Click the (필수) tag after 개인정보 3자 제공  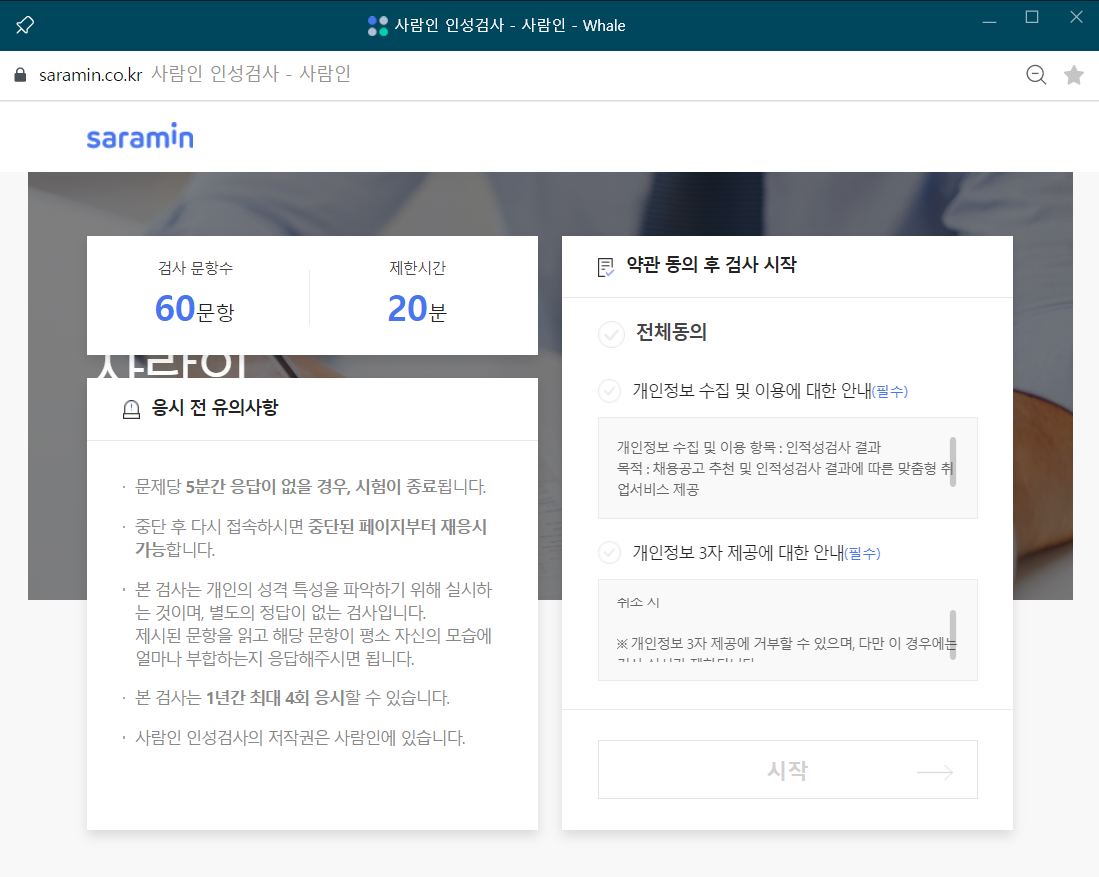click(862, 554)
